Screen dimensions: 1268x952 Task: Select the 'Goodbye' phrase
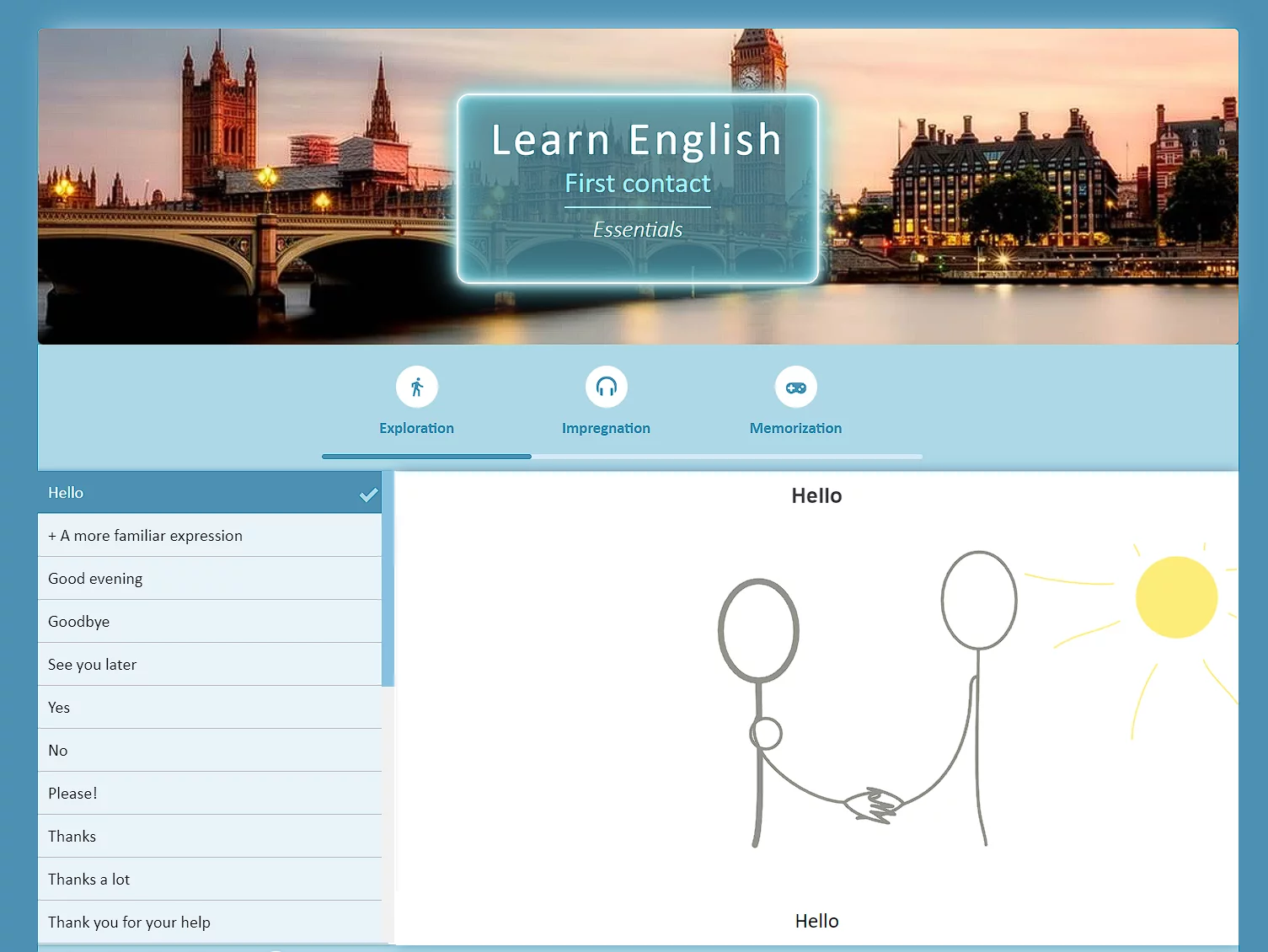point(79,622)
